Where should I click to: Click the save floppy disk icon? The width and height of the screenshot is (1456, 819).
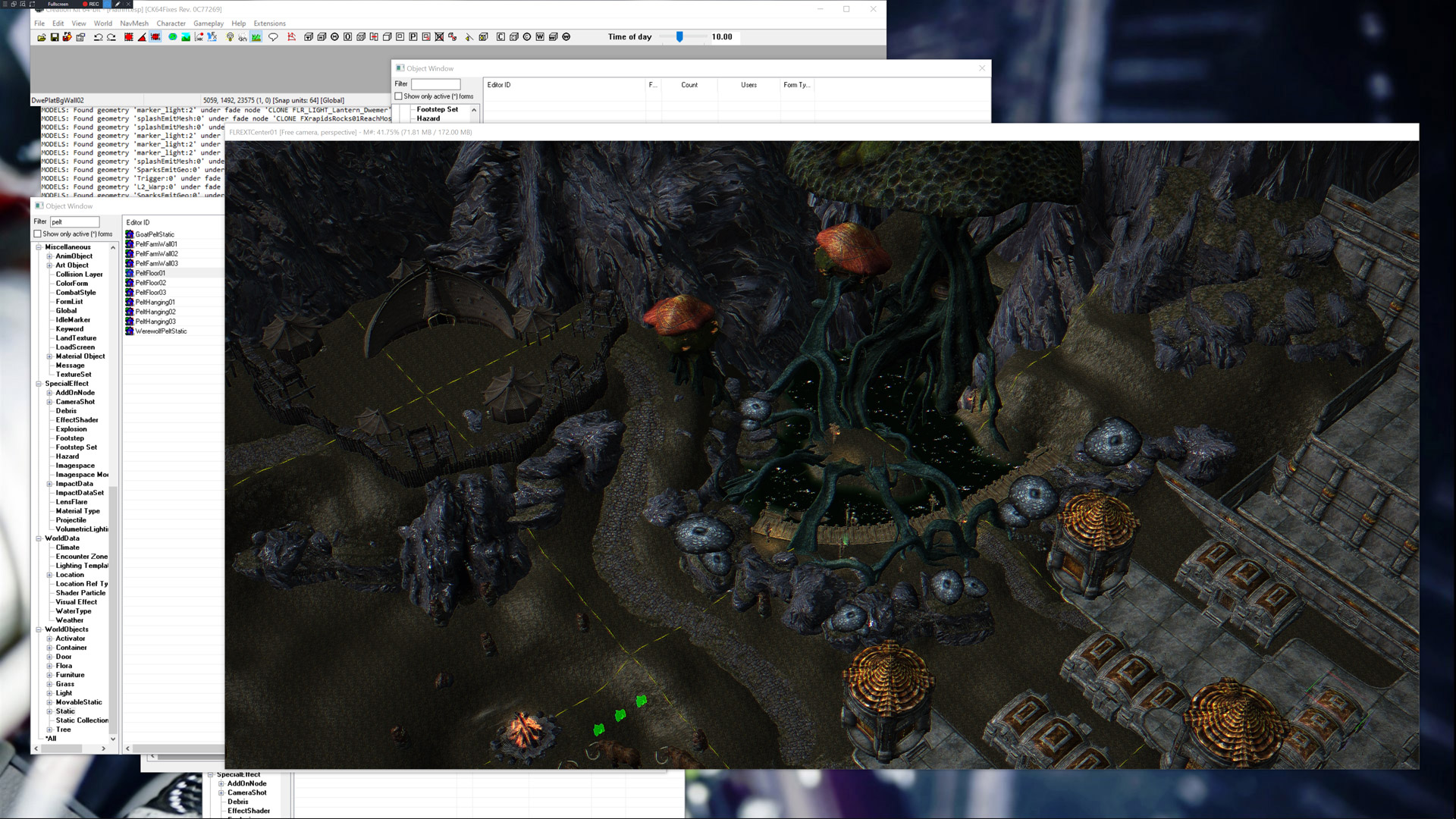55,37
